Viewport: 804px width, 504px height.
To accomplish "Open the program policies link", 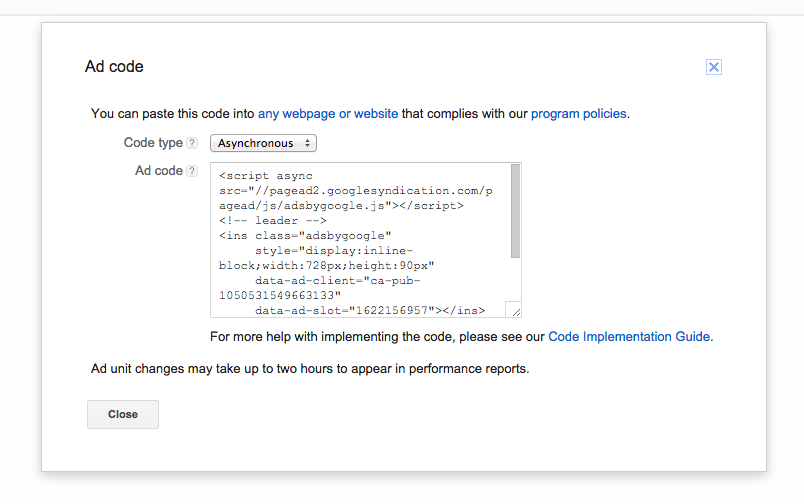I will (x=578, y=114).
